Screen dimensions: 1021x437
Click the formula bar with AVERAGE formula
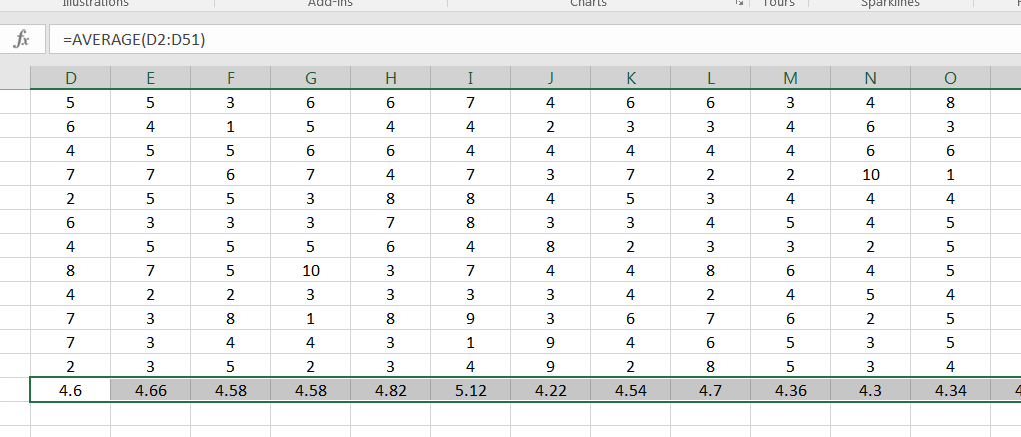pos(500,40)
